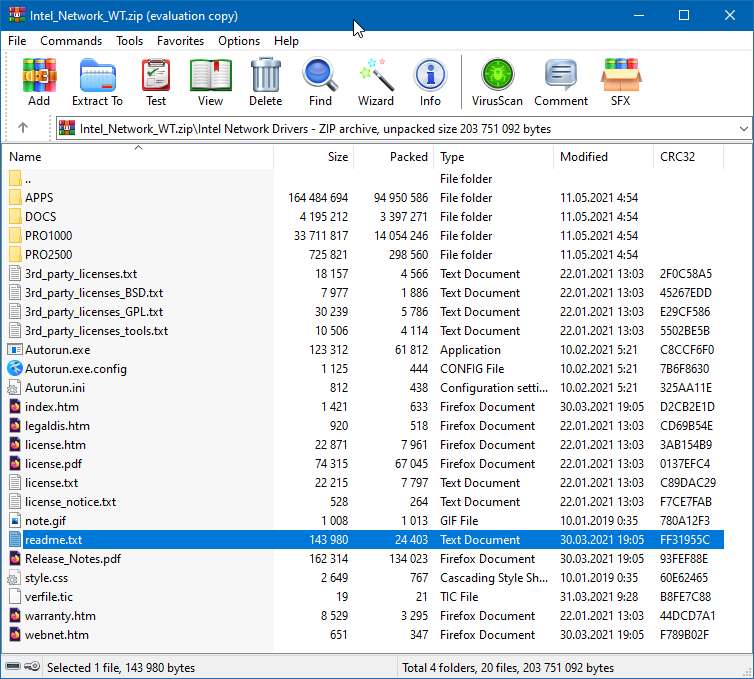The image size is (754, 679).
Task: Click the 'Selected 1 file, 143 980 bytes' status
Action: coord(121,667)
